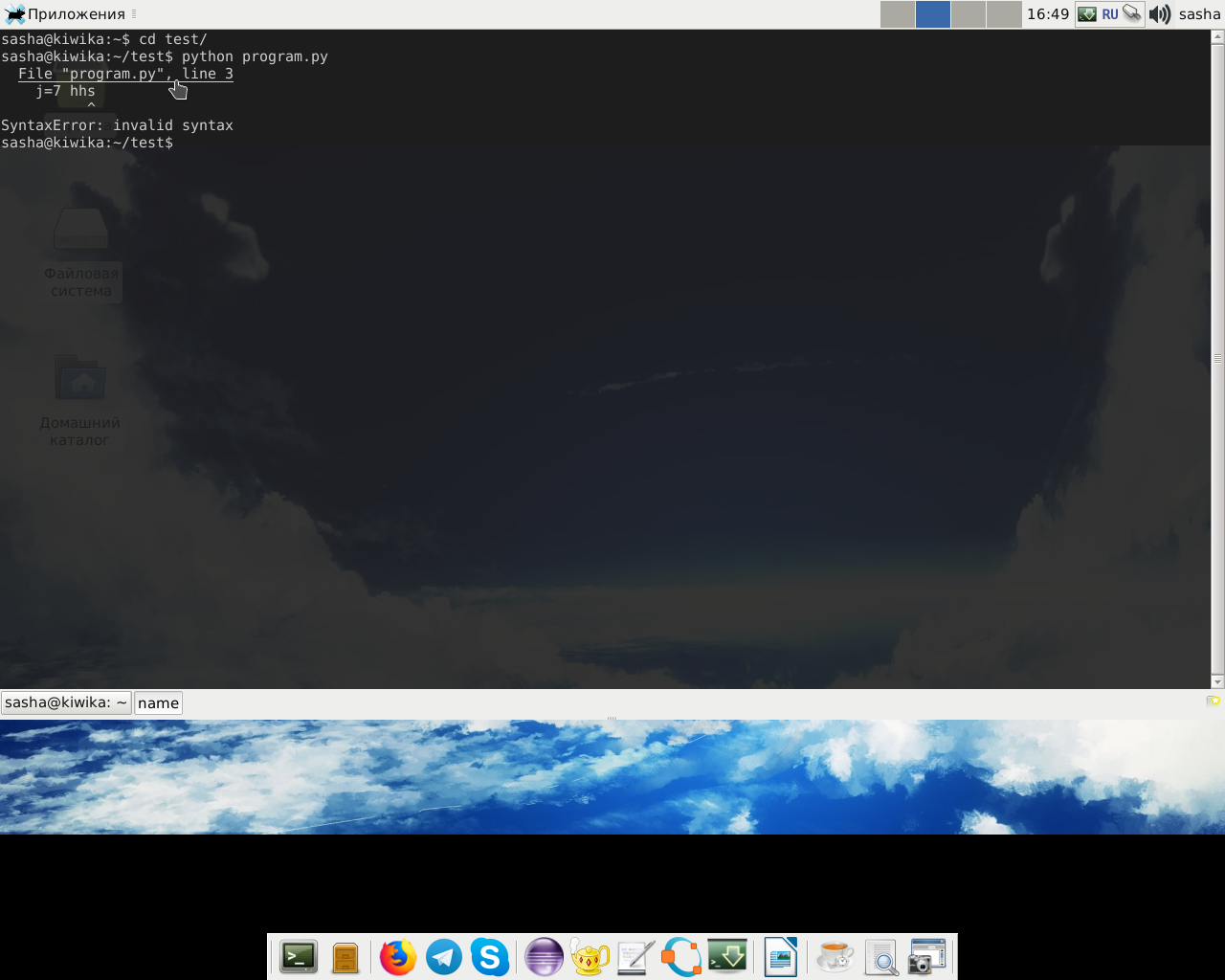The width and height of the screenshot is (1225, 980).
Task: Click the RU keyboard layout indicator
Action: [1110, 14]
